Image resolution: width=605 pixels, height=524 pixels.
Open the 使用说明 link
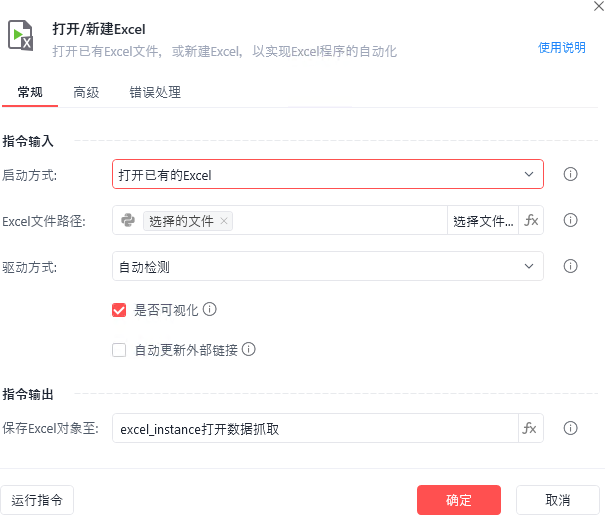[x=562, y=47]
